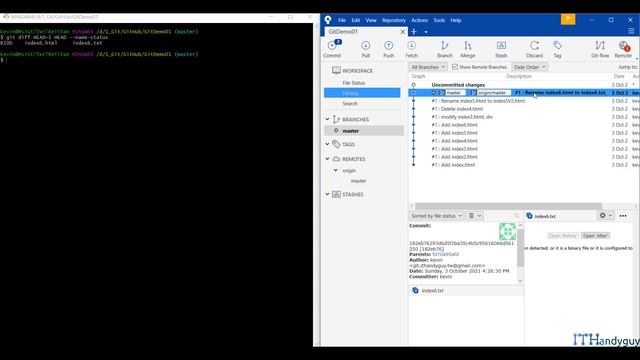Select commit Add index2.html
The image size is (640, 360).
click(524, 157)
